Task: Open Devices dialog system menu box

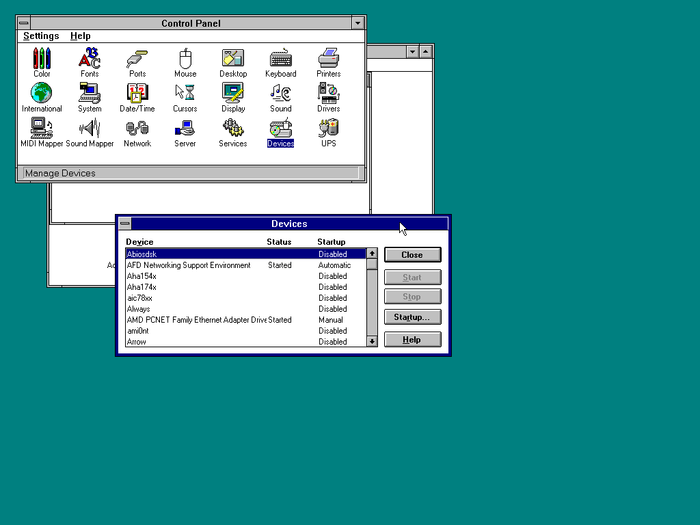Action: [x=125, y=224]
